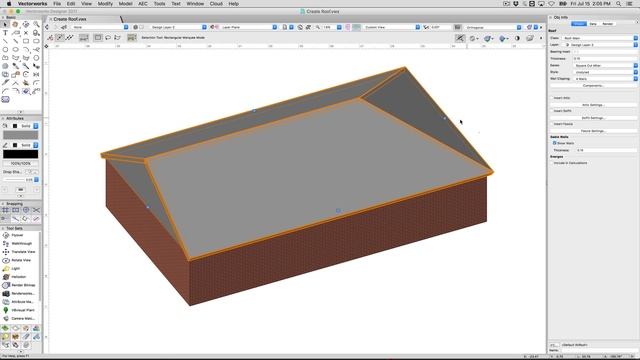Select the Line tool in Basic palette

pos(5,41)
